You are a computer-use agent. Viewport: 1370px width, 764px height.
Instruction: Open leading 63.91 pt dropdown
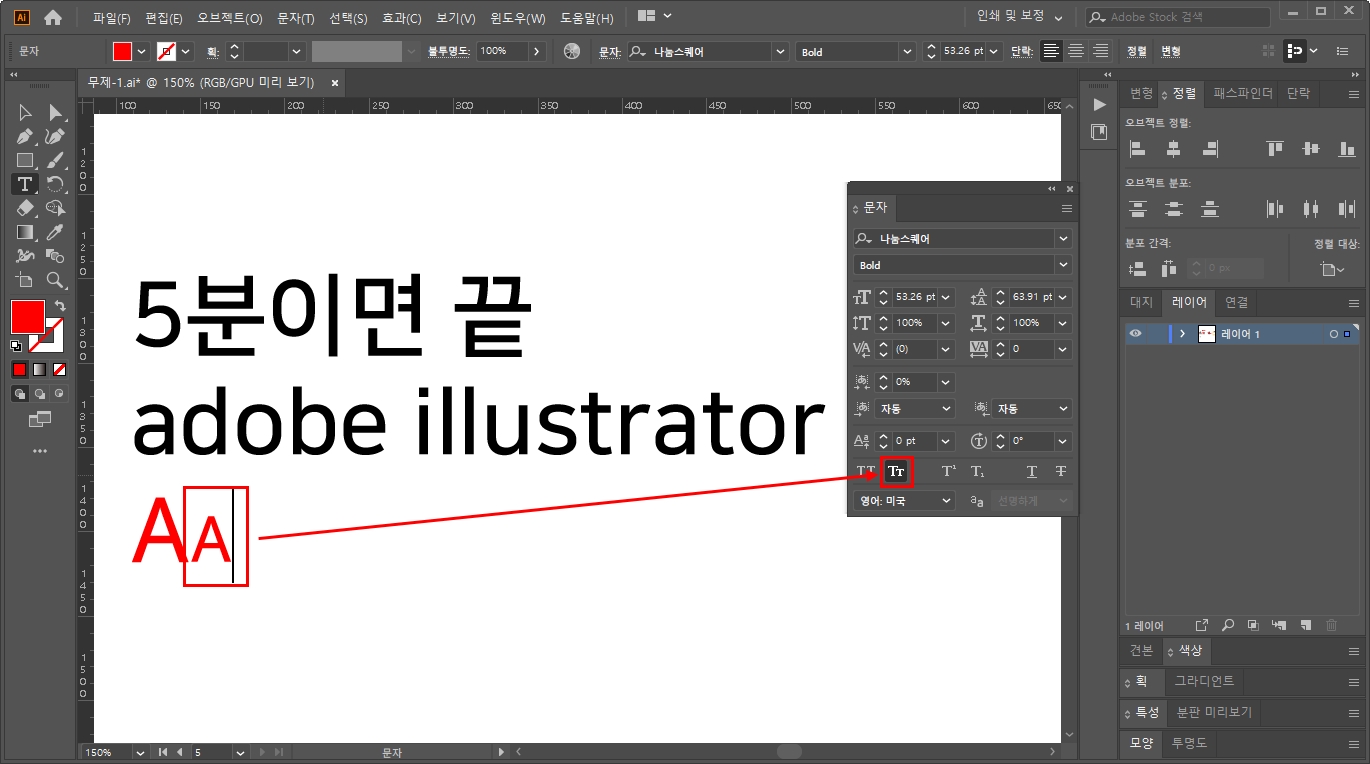1063,297
